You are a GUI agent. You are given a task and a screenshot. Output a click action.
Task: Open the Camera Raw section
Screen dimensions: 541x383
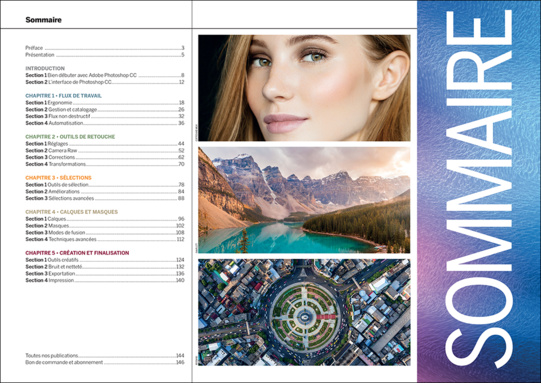point(105,150)
